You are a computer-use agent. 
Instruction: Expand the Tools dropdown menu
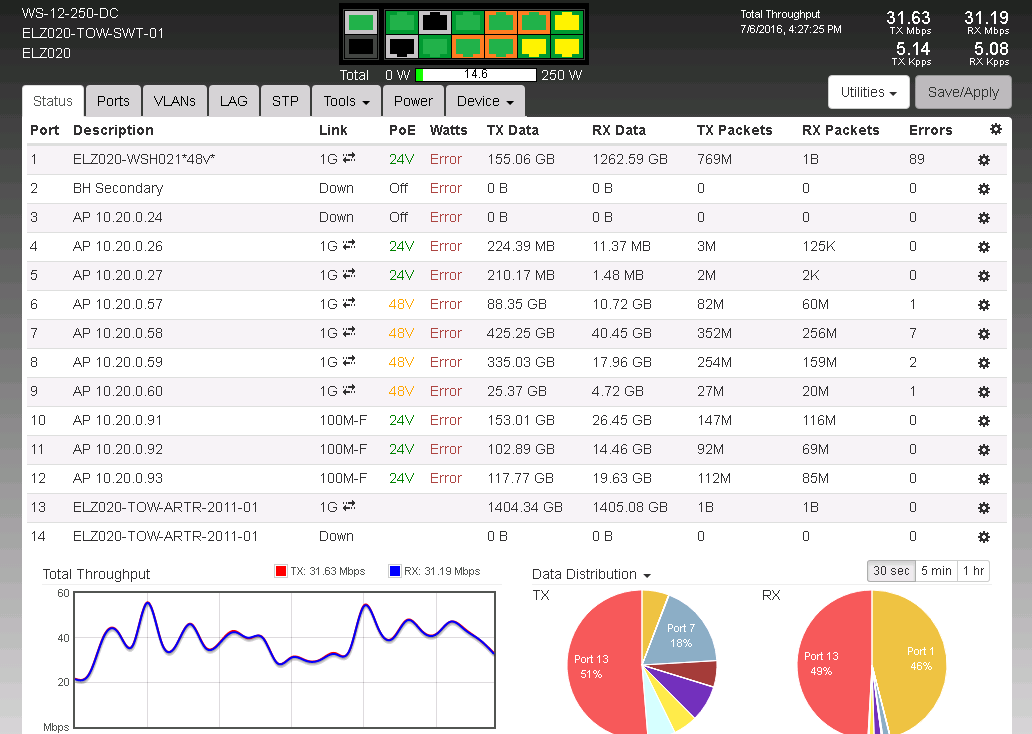(x=346, y=101)
